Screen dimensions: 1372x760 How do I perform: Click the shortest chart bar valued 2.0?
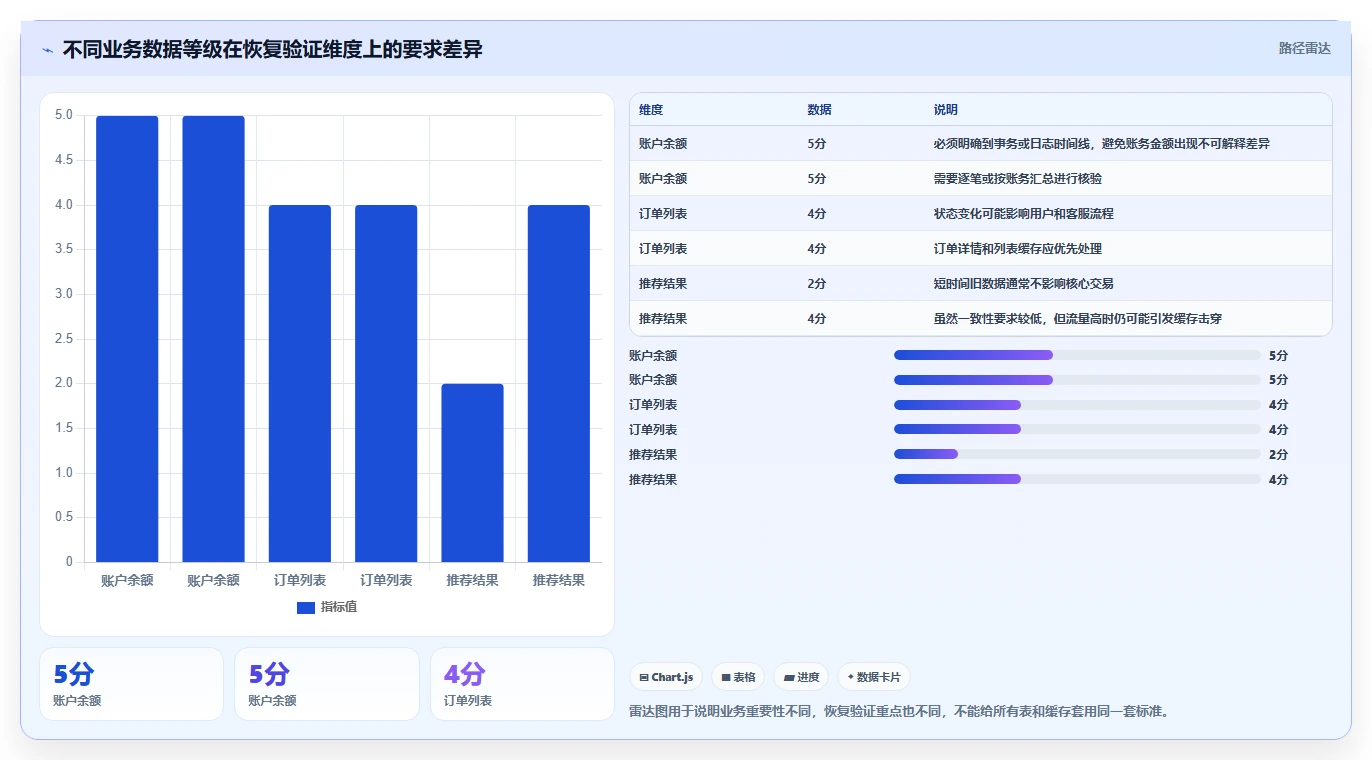472,473
